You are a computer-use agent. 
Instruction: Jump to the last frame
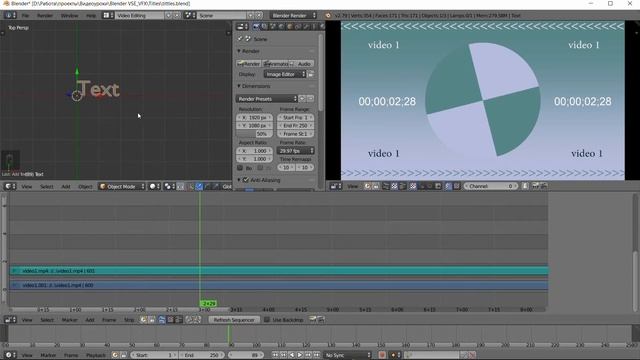pos(317,355)
